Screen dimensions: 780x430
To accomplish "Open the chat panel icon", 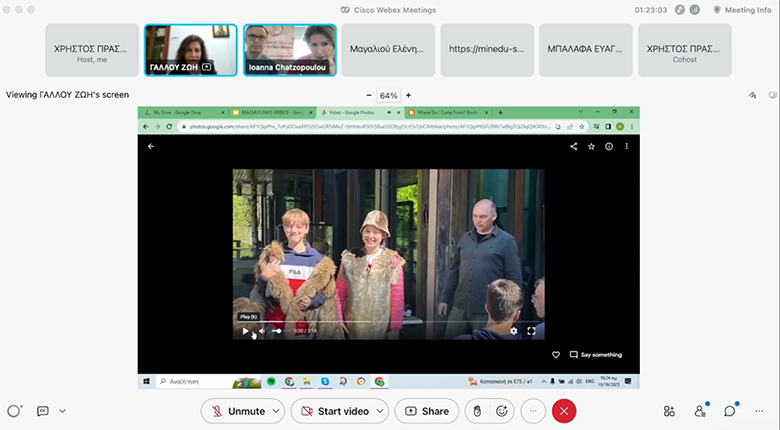I will click(730, 411).
